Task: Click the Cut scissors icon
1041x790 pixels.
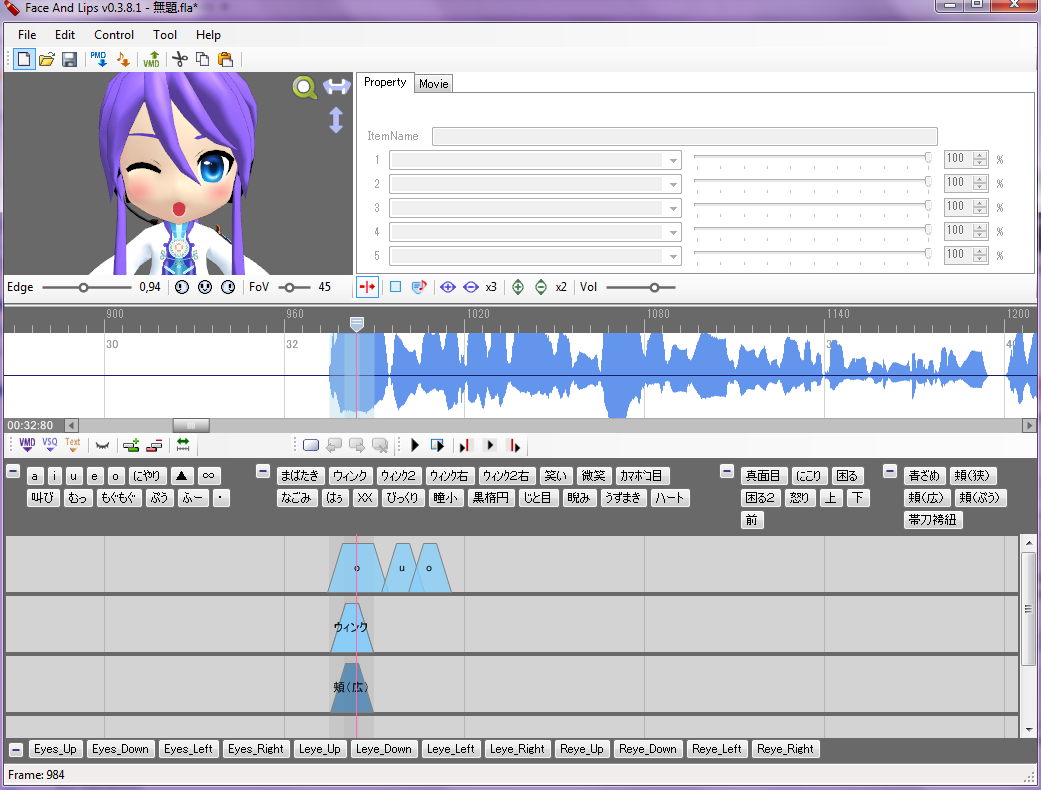Action: point(180,60)
